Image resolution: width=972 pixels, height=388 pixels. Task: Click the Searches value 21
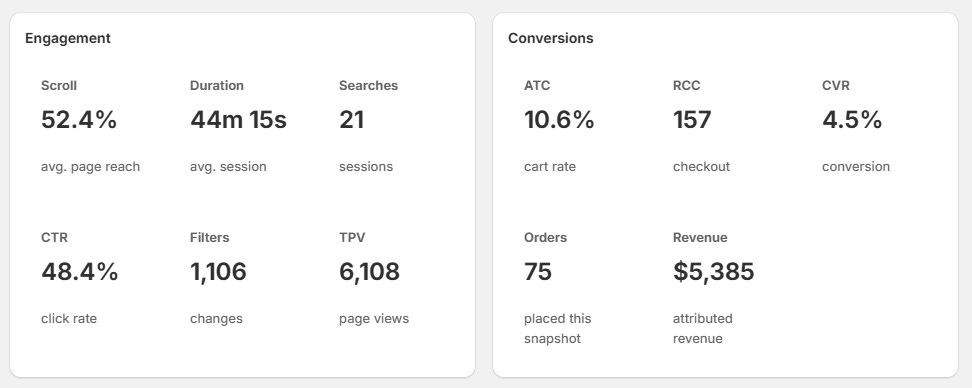tap(351, 120)
